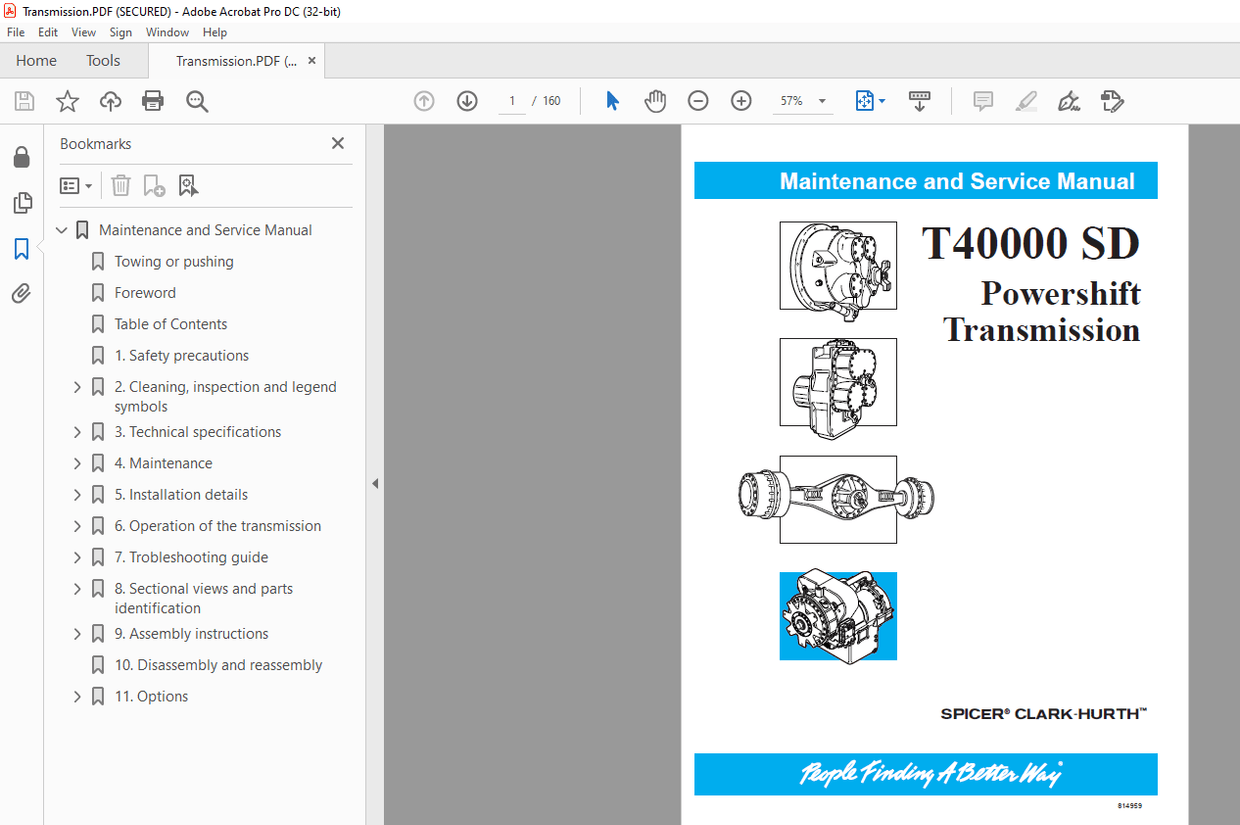Viewport: 1240px width, 825px height.
Task: Collapse the navigation pane
Action: (375, 483)
